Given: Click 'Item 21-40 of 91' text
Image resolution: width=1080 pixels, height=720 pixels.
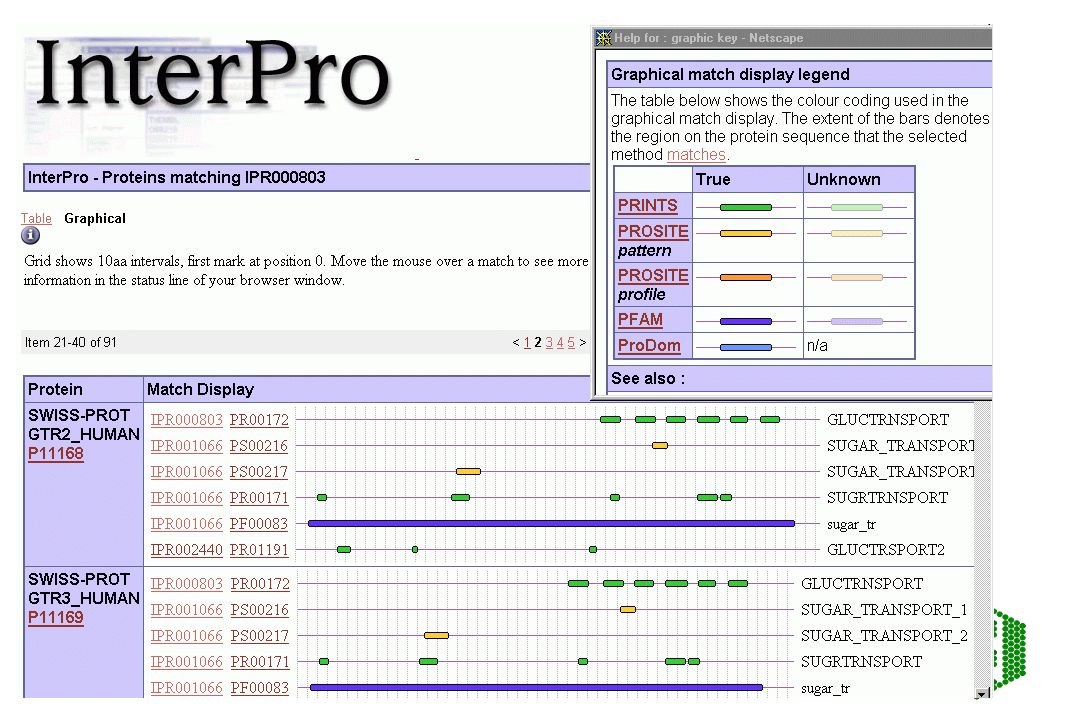Looking at the screenshot, I should (x=70, y=342).
